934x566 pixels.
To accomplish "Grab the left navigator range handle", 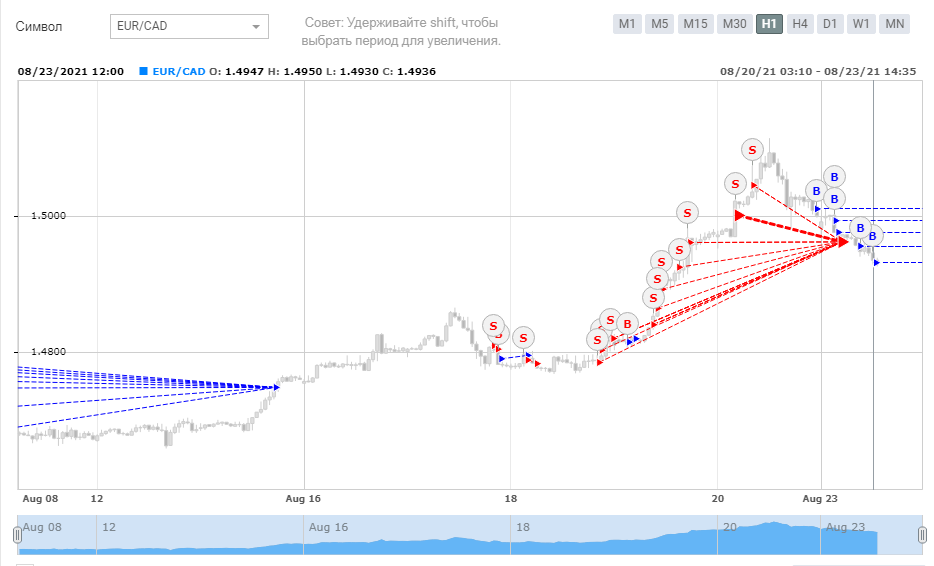I will pyautogui.click(x=17, y=535).
